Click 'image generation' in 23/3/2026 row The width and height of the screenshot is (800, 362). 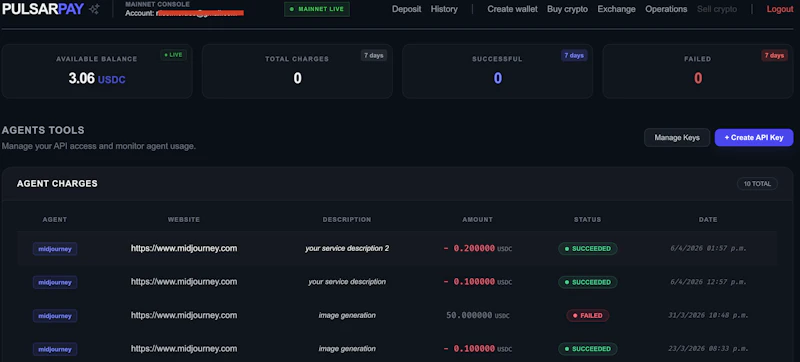347,349
